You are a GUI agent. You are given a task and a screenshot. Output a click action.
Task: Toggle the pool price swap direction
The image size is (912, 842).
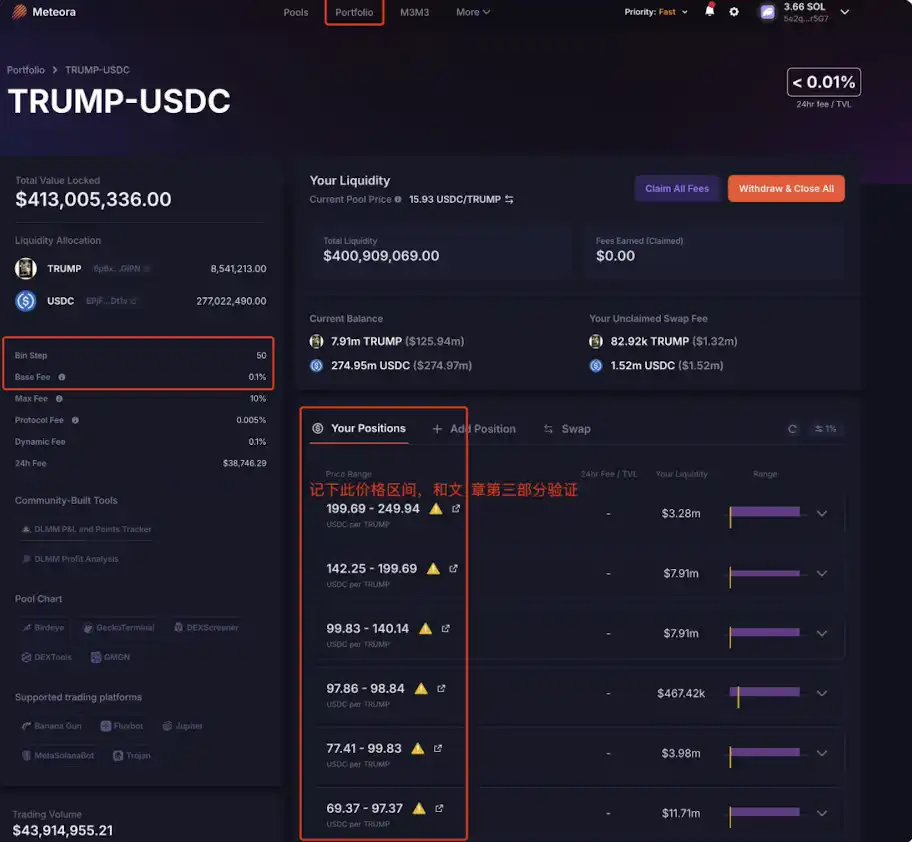click(x=509, y=200)
